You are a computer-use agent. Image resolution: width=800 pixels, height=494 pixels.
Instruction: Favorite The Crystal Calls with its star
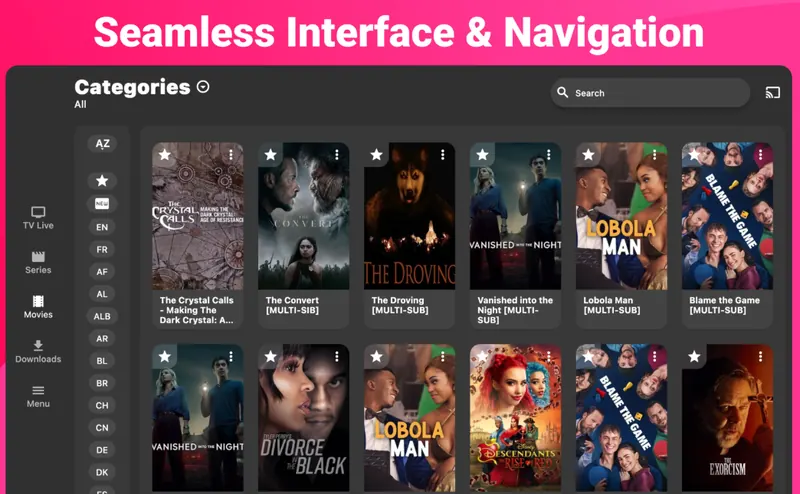164,155
